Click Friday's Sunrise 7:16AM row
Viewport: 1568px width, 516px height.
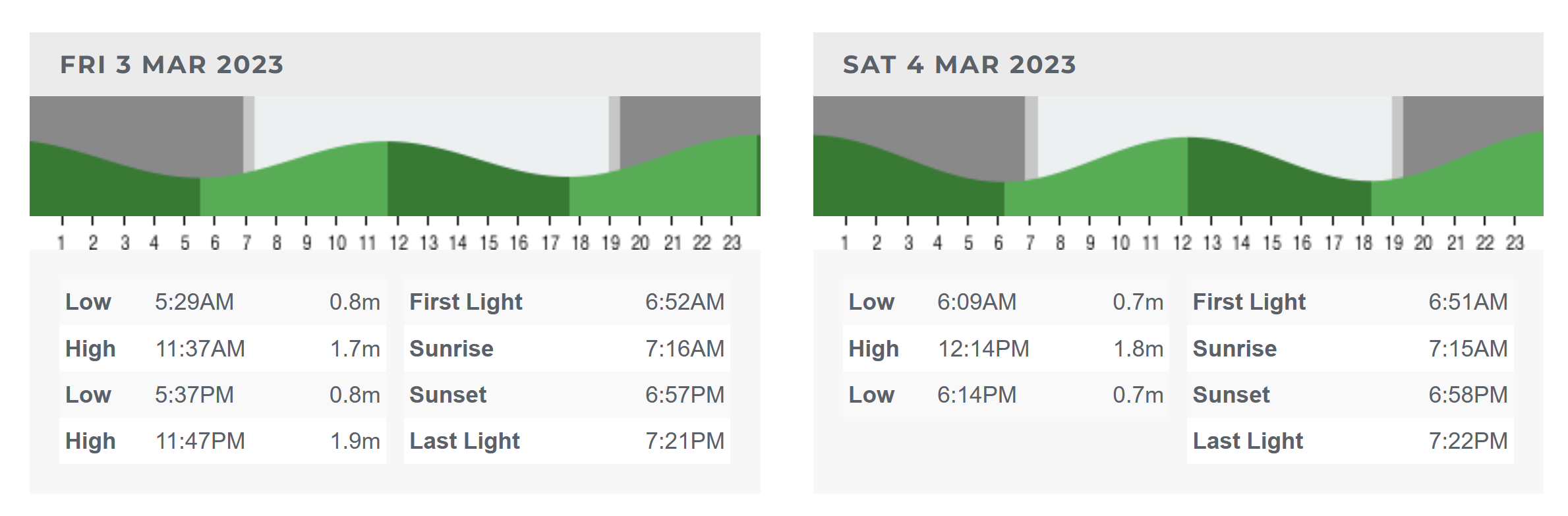[x=567, y=349]
